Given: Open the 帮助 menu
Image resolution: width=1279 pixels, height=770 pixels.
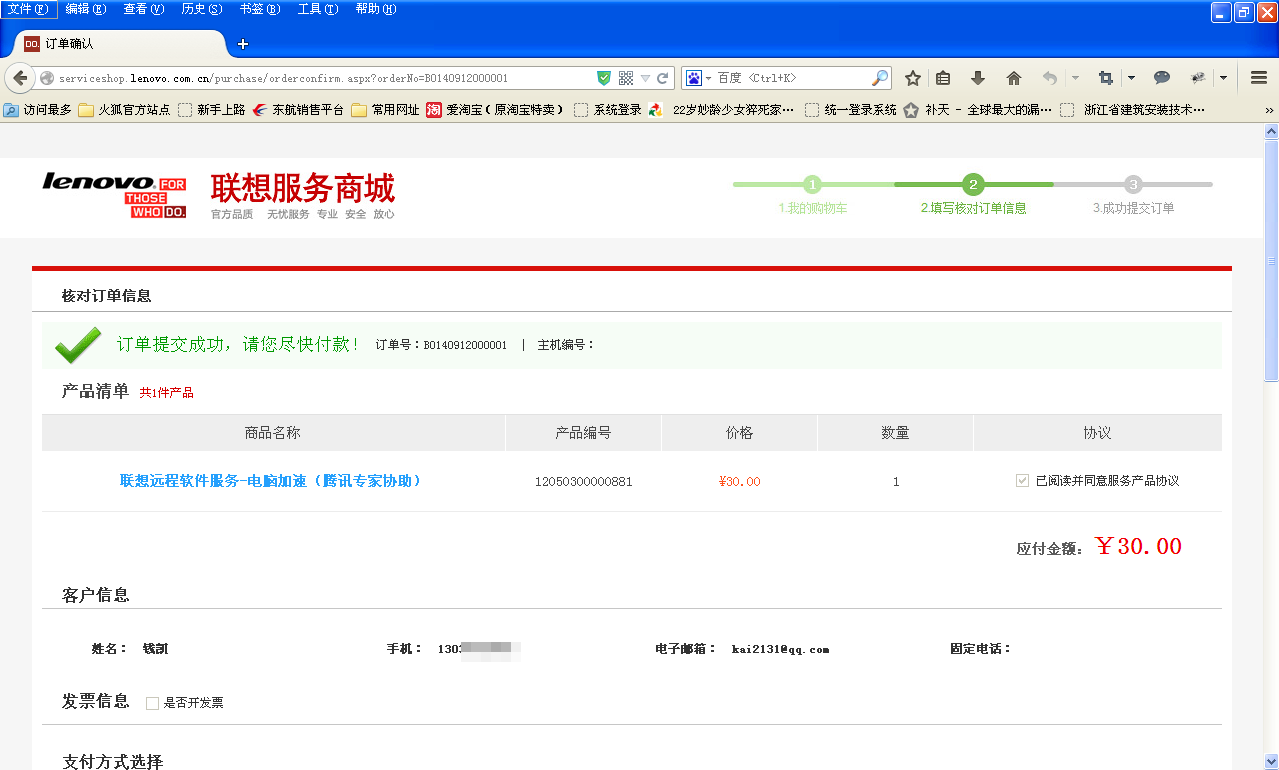Looking at the screenshot, I should click(x=376, y=9).
